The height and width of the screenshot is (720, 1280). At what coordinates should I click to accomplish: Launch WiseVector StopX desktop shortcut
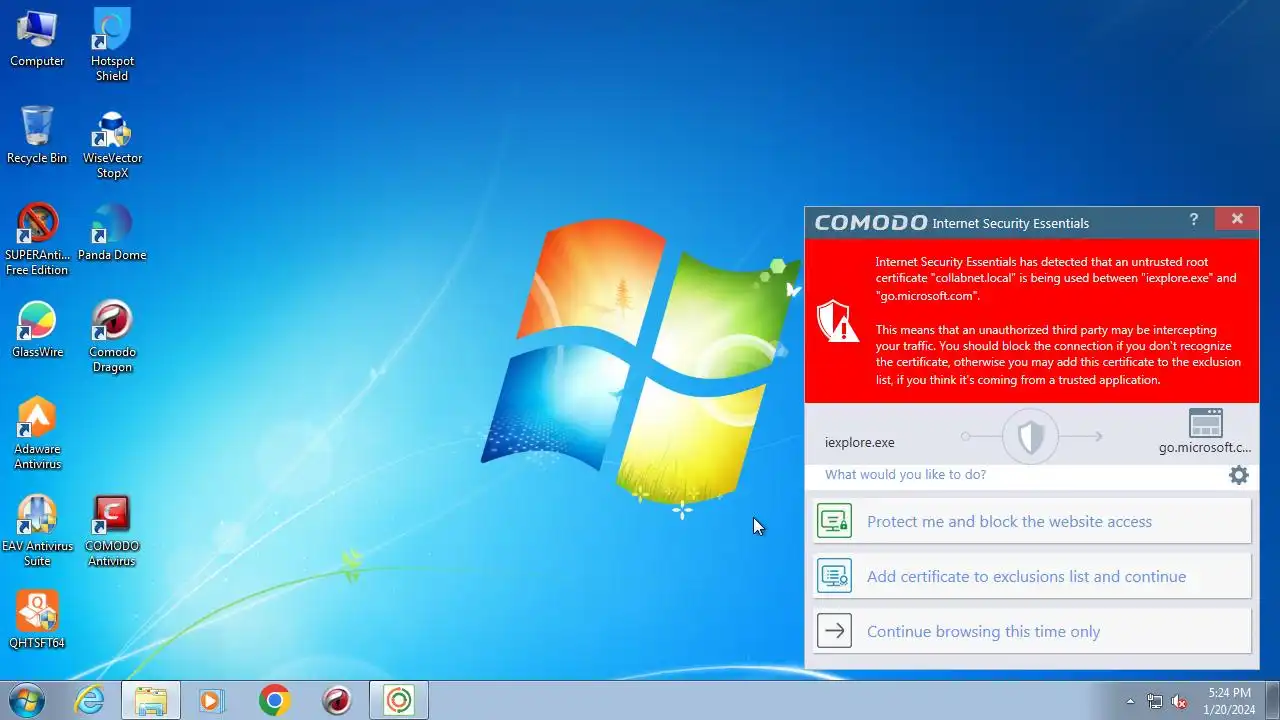(112, 143)
